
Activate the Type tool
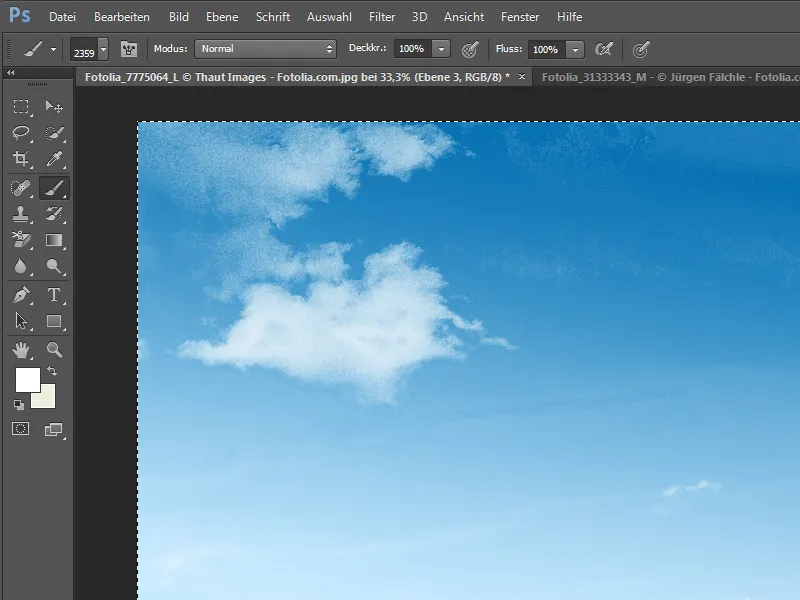coord(54,294)
